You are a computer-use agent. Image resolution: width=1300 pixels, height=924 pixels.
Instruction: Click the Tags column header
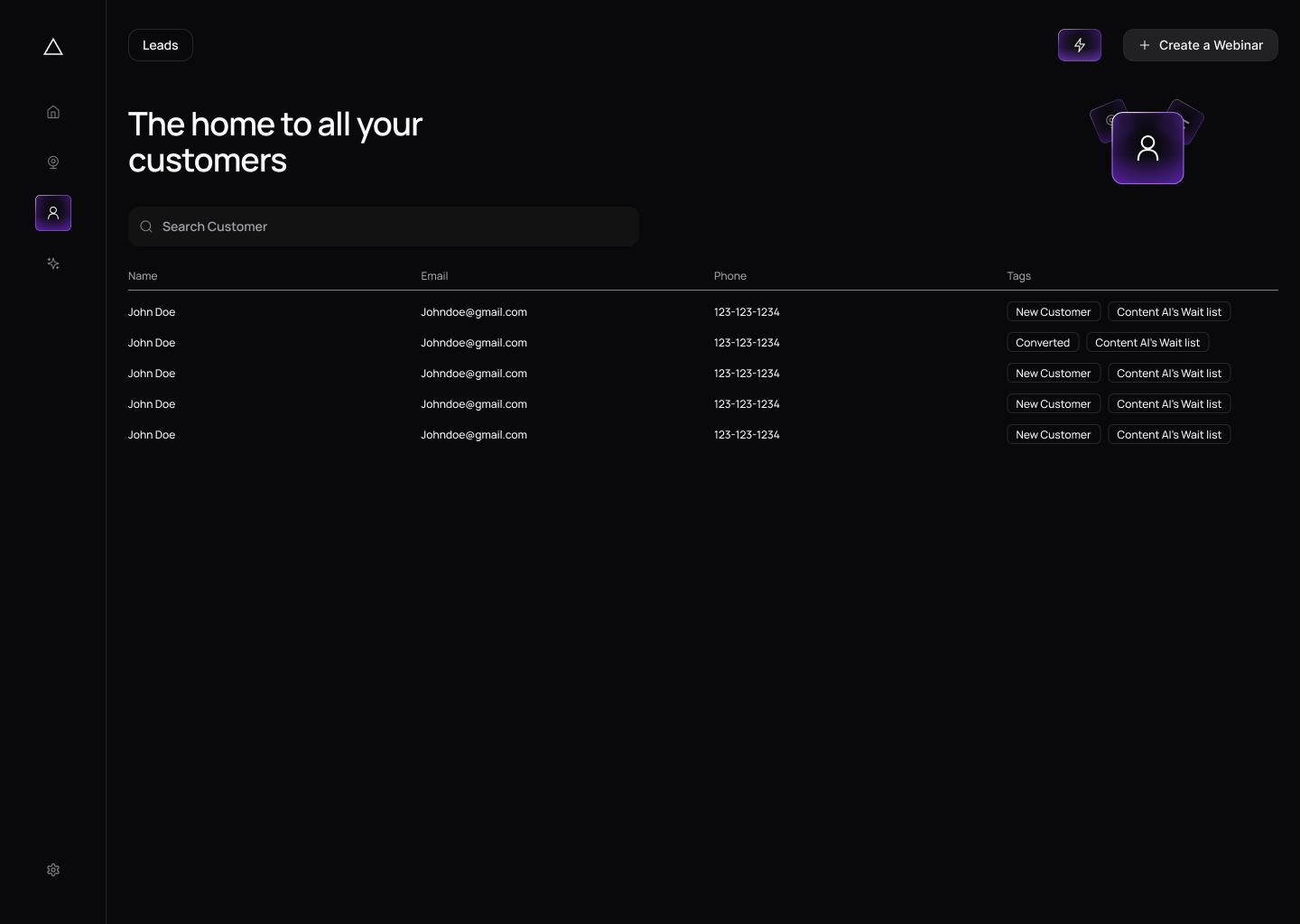1018,276
